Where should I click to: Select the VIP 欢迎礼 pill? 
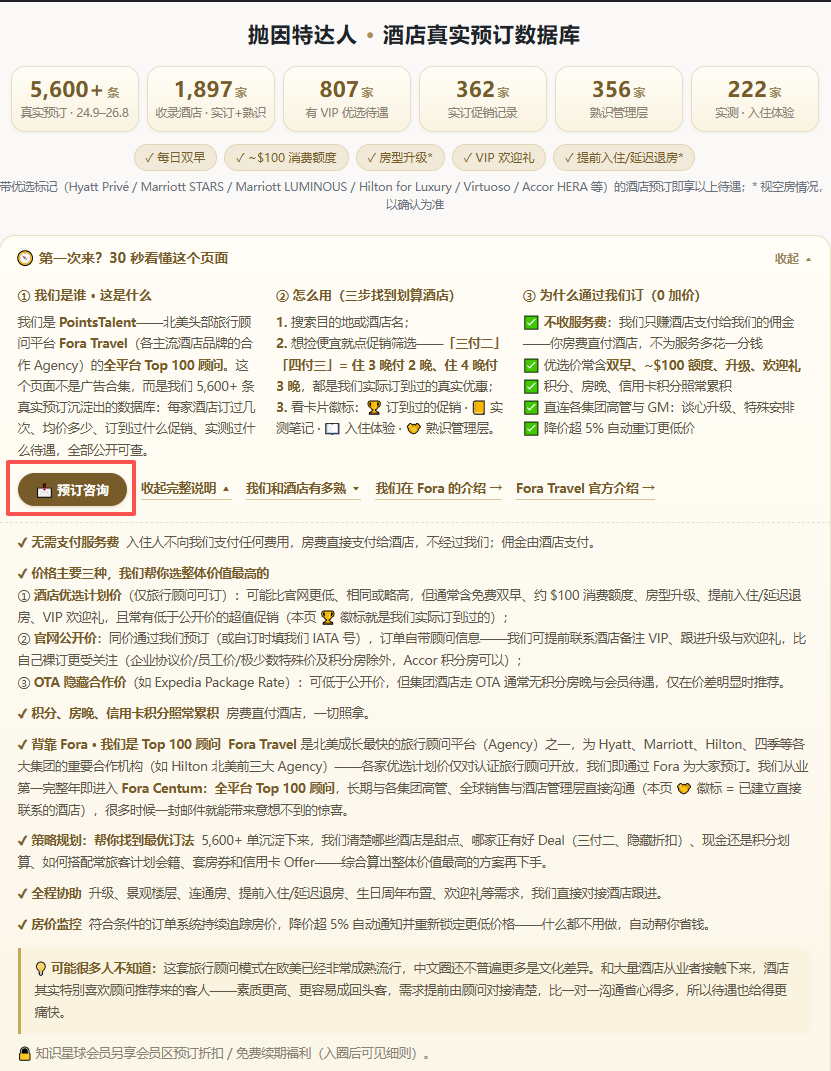pyautogui.click(x=498, y=158)
